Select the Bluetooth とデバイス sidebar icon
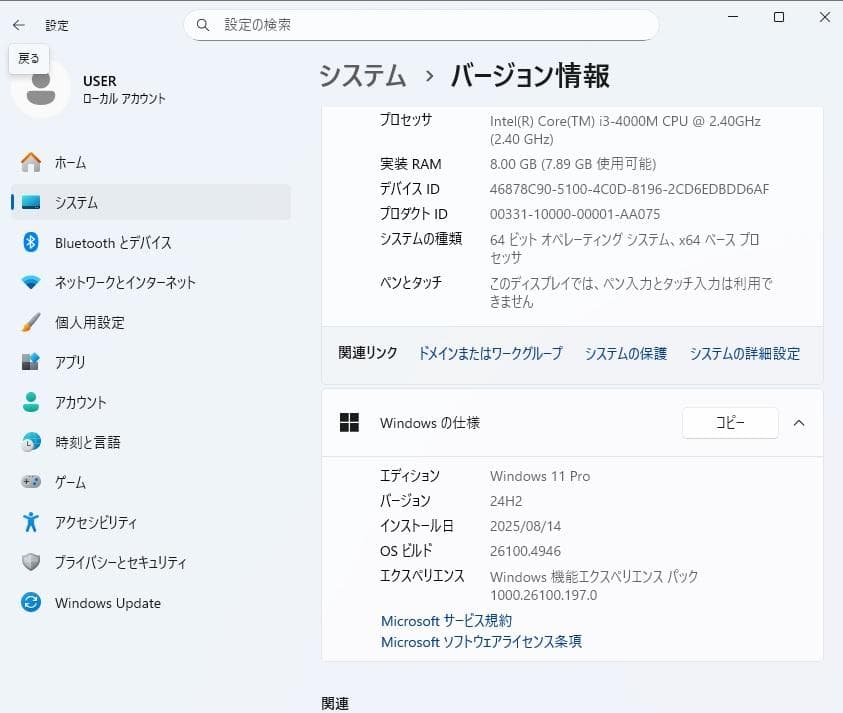843x713 pixels. (x=90, y=242)
